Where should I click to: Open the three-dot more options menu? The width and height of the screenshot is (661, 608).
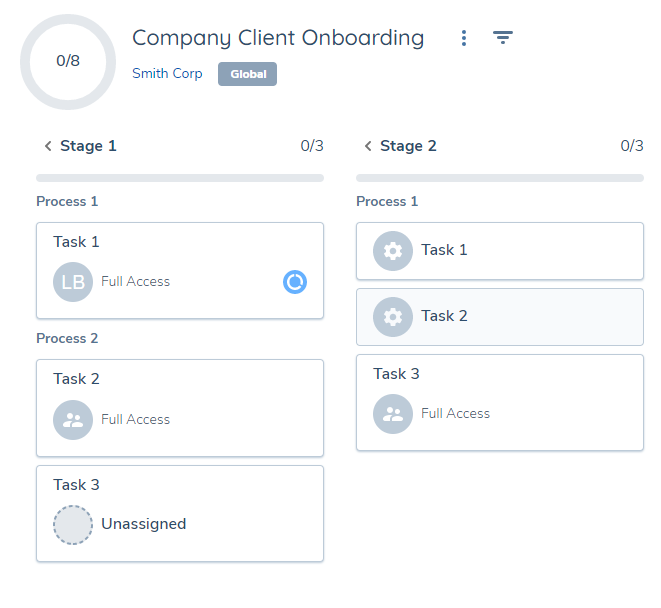(x=463, y=38)
